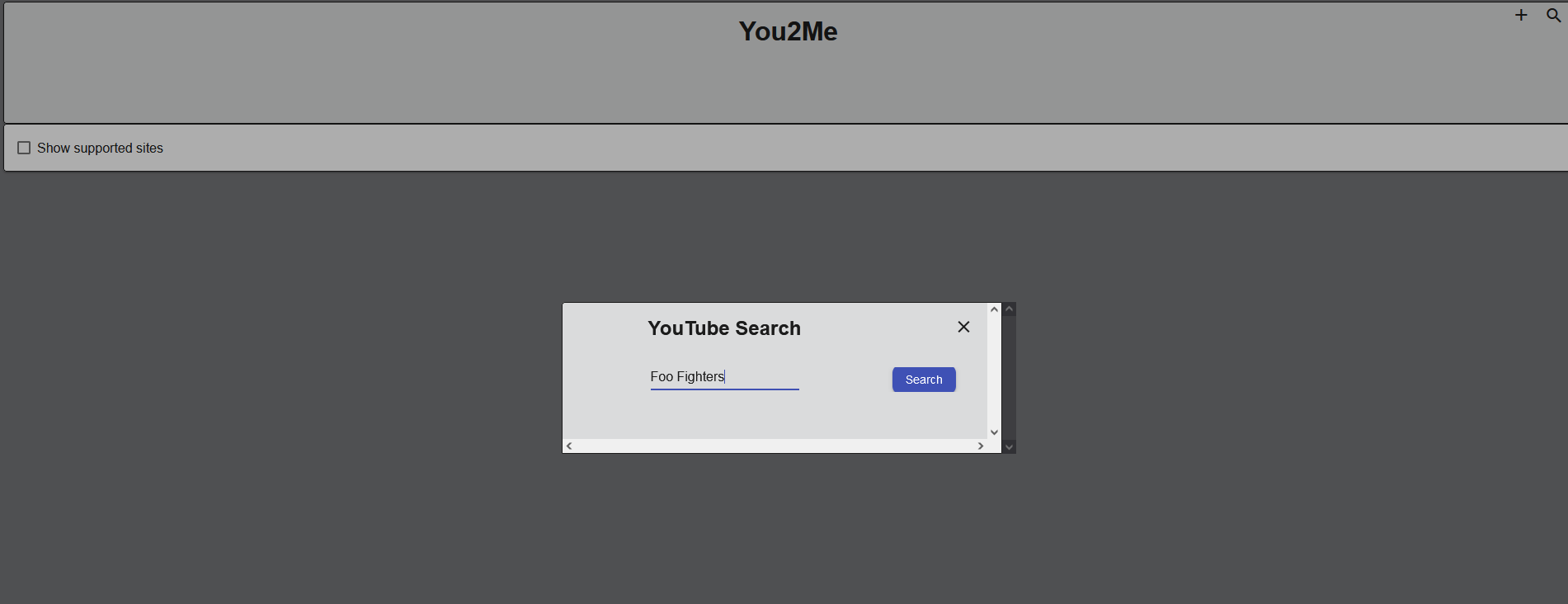Click the plus icon in header
This screenshot has width=1568, height=604.
click(x=1521, y=15)
